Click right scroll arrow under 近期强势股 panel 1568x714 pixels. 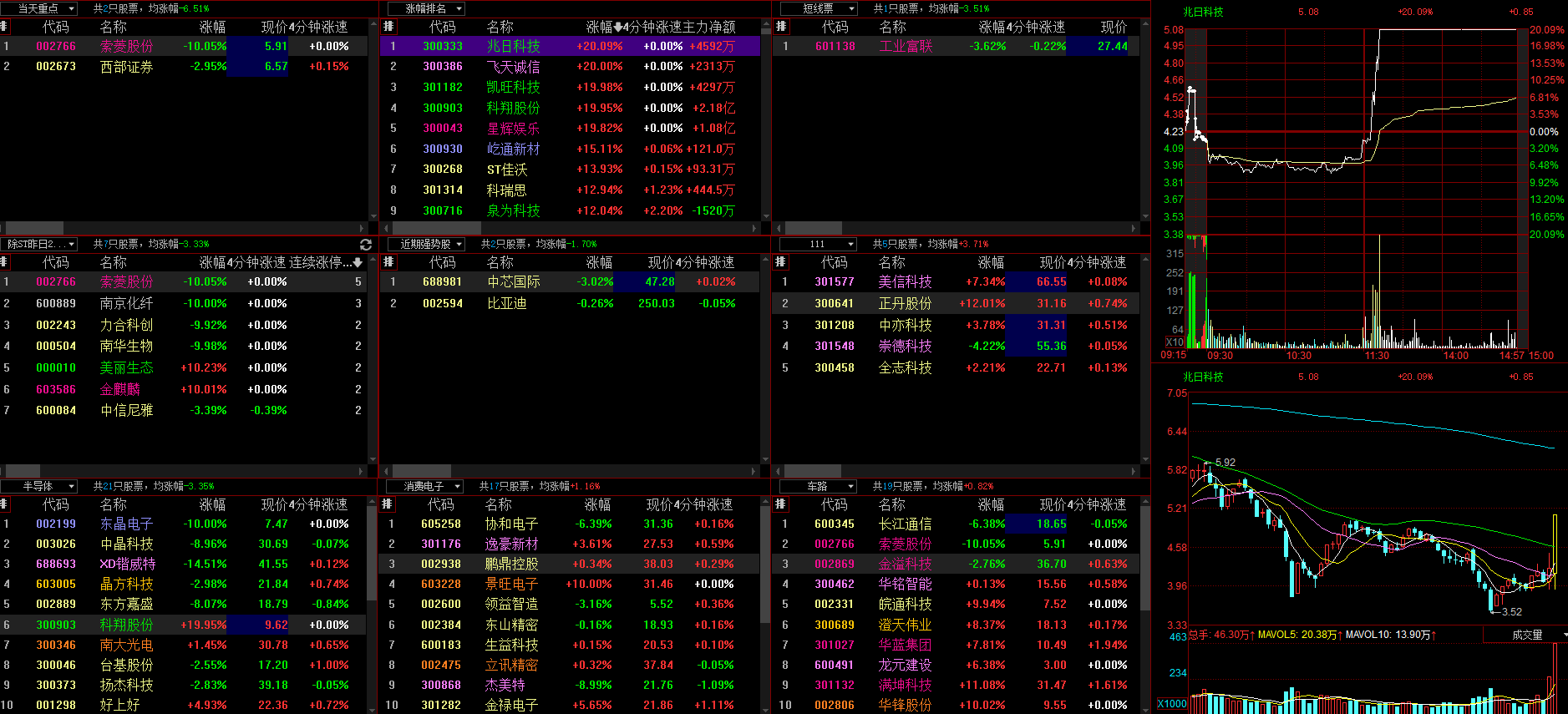tap(754, 471)
